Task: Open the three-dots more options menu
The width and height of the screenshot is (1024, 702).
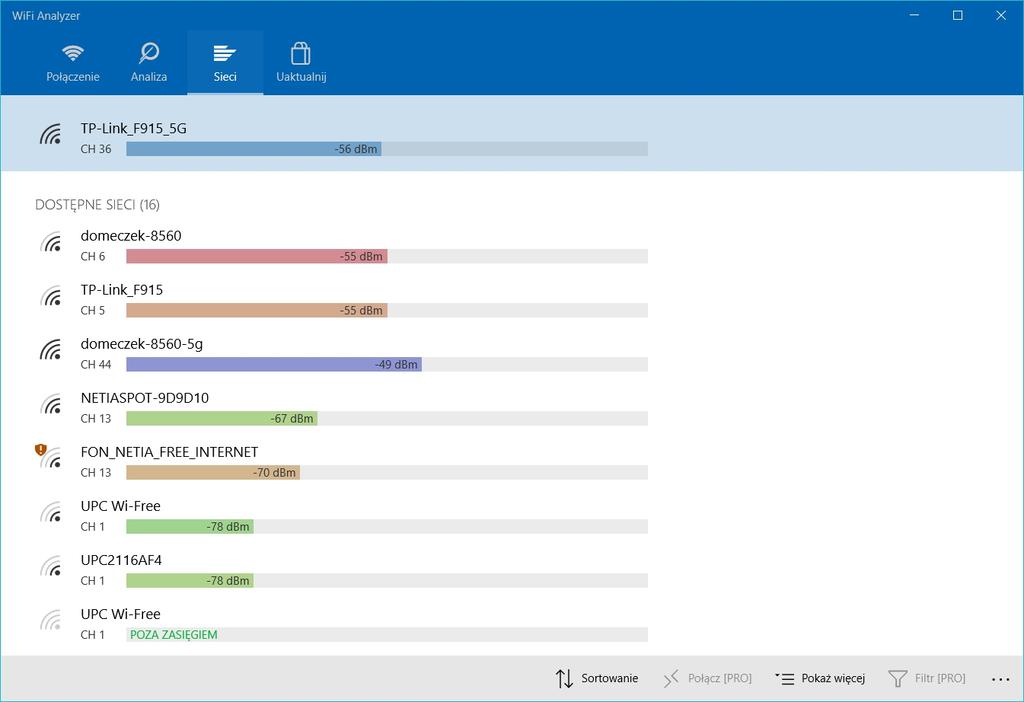Action: pos(1000,679)
